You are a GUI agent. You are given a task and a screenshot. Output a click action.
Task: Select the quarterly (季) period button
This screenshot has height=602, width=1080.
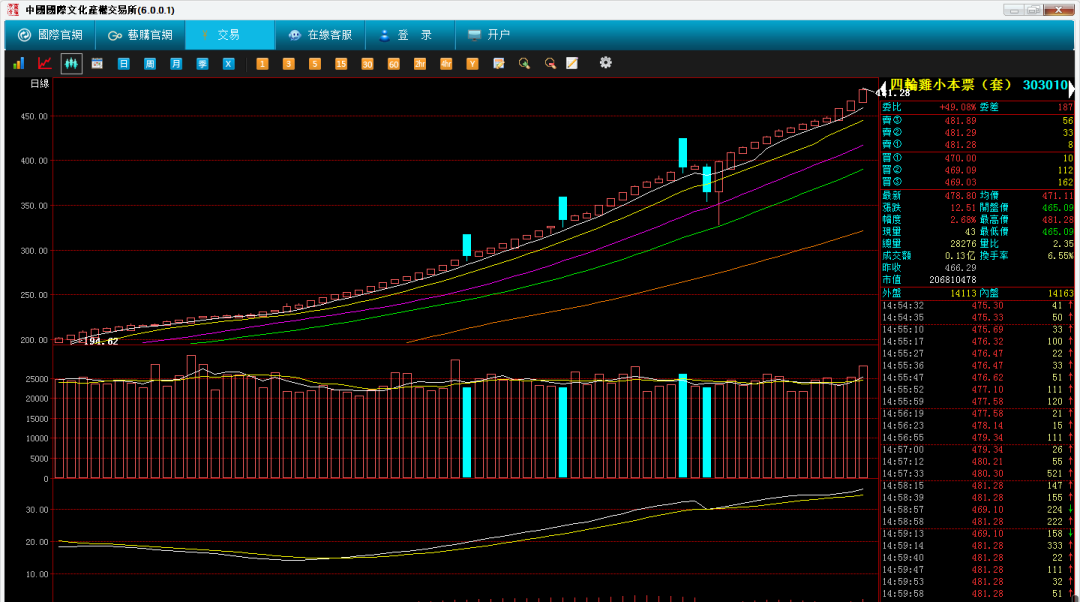(x=202, y=63)
